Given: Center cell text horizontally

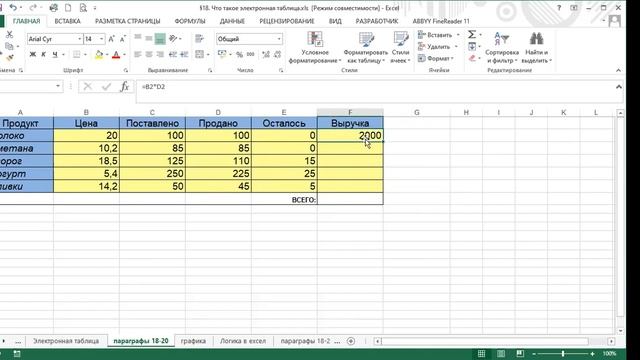Looking at the screenshot, I should point(149,54).
